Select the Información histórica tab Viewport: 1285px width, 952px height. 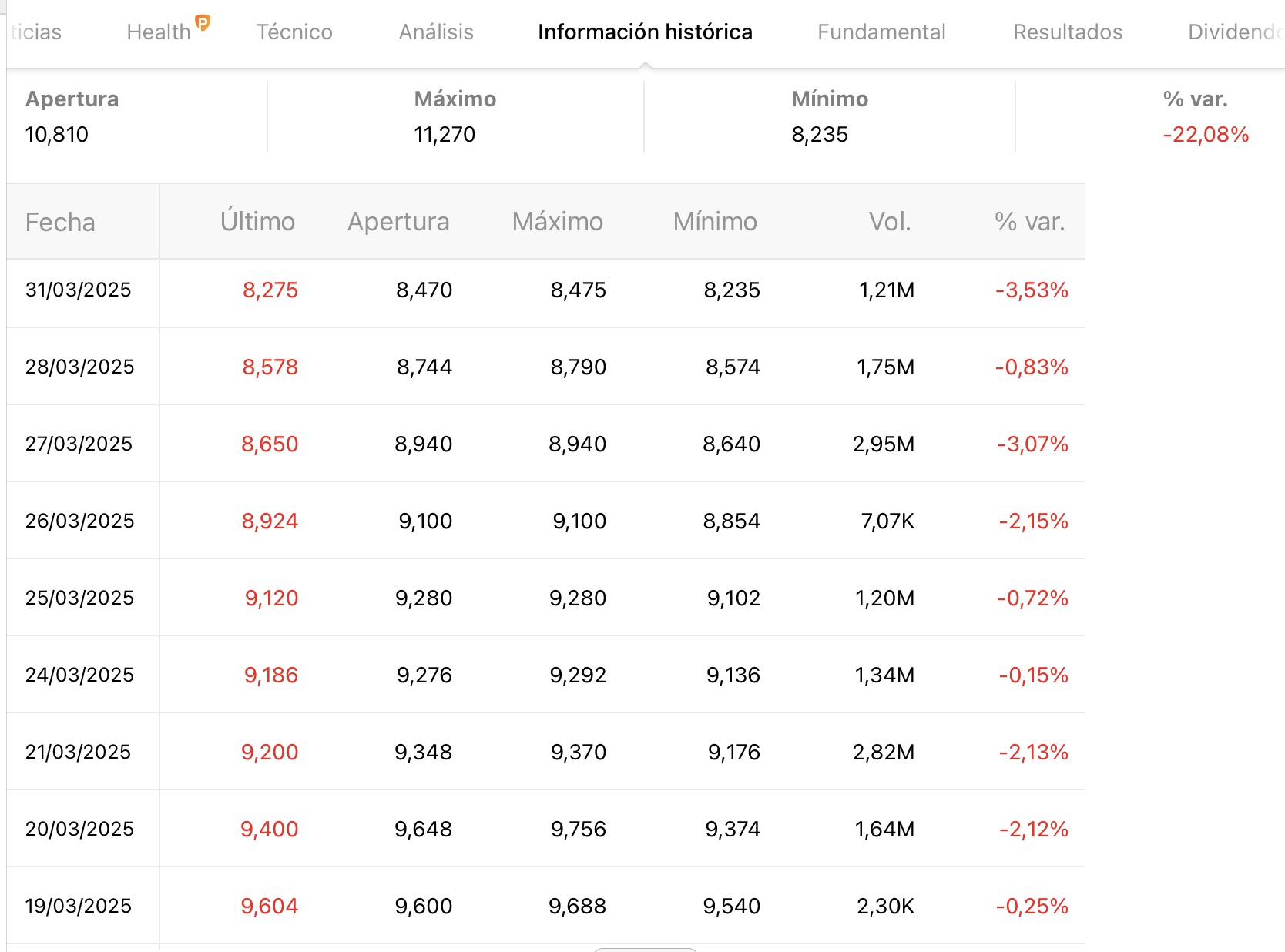point(645,32)
